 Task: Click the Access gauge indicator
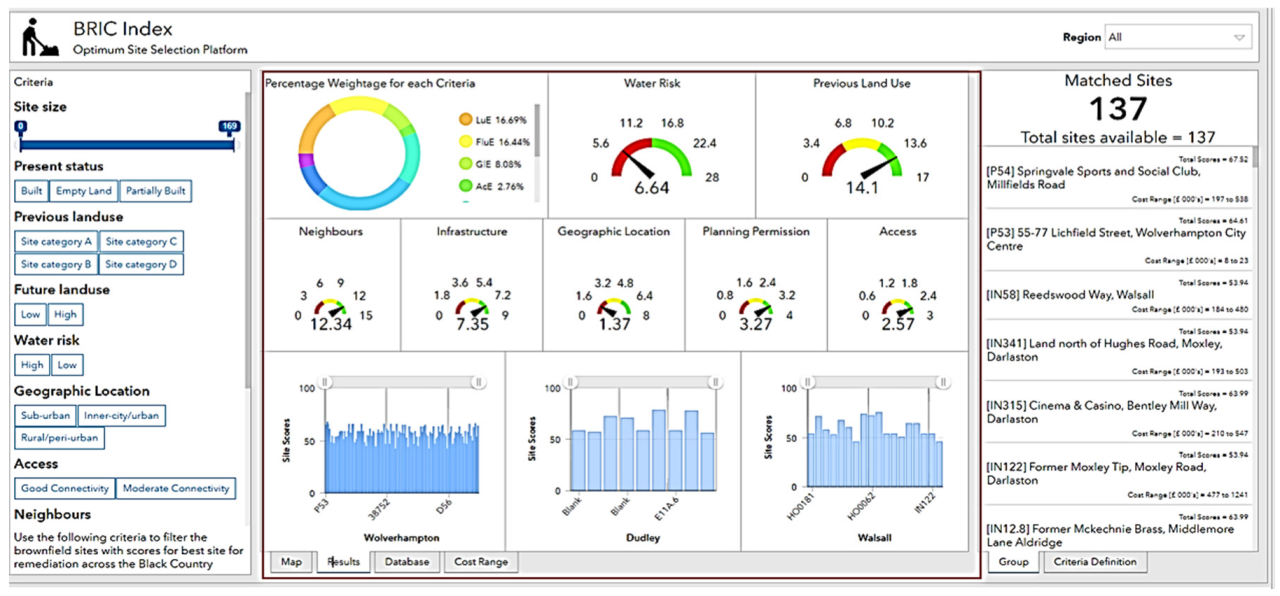897,308
